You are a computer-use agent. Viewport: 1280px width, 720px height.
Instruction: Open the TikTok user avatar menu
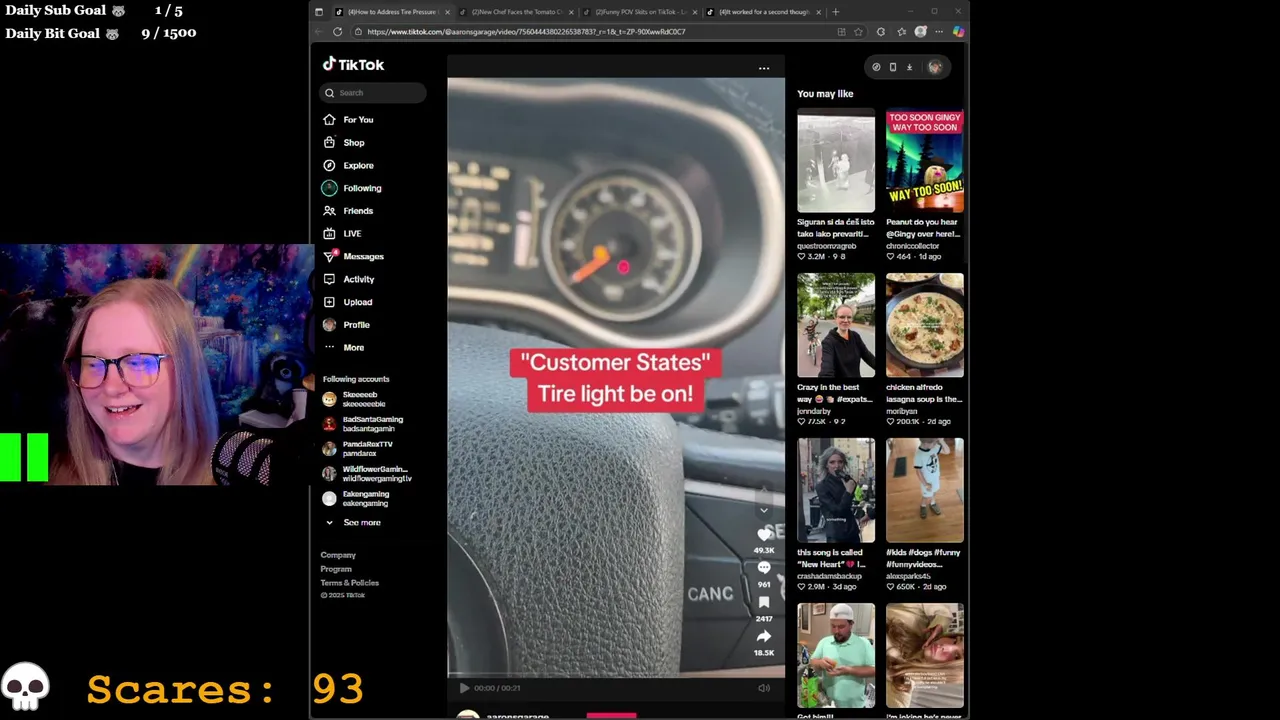click(x=935, y=67)
